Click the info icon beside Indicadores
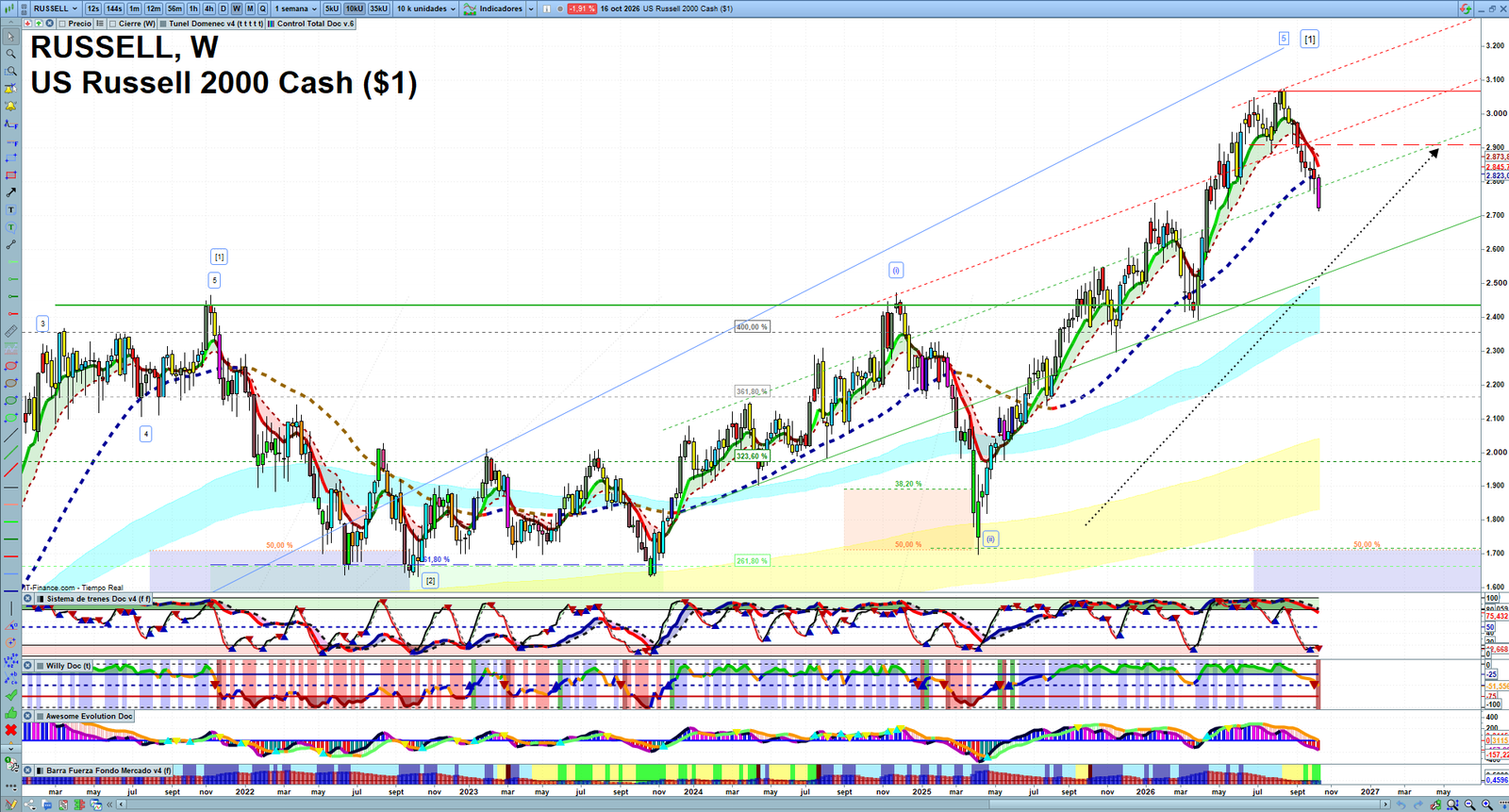Image resolution: width=1509 pixels, height=812 pixels. [546, 8]
